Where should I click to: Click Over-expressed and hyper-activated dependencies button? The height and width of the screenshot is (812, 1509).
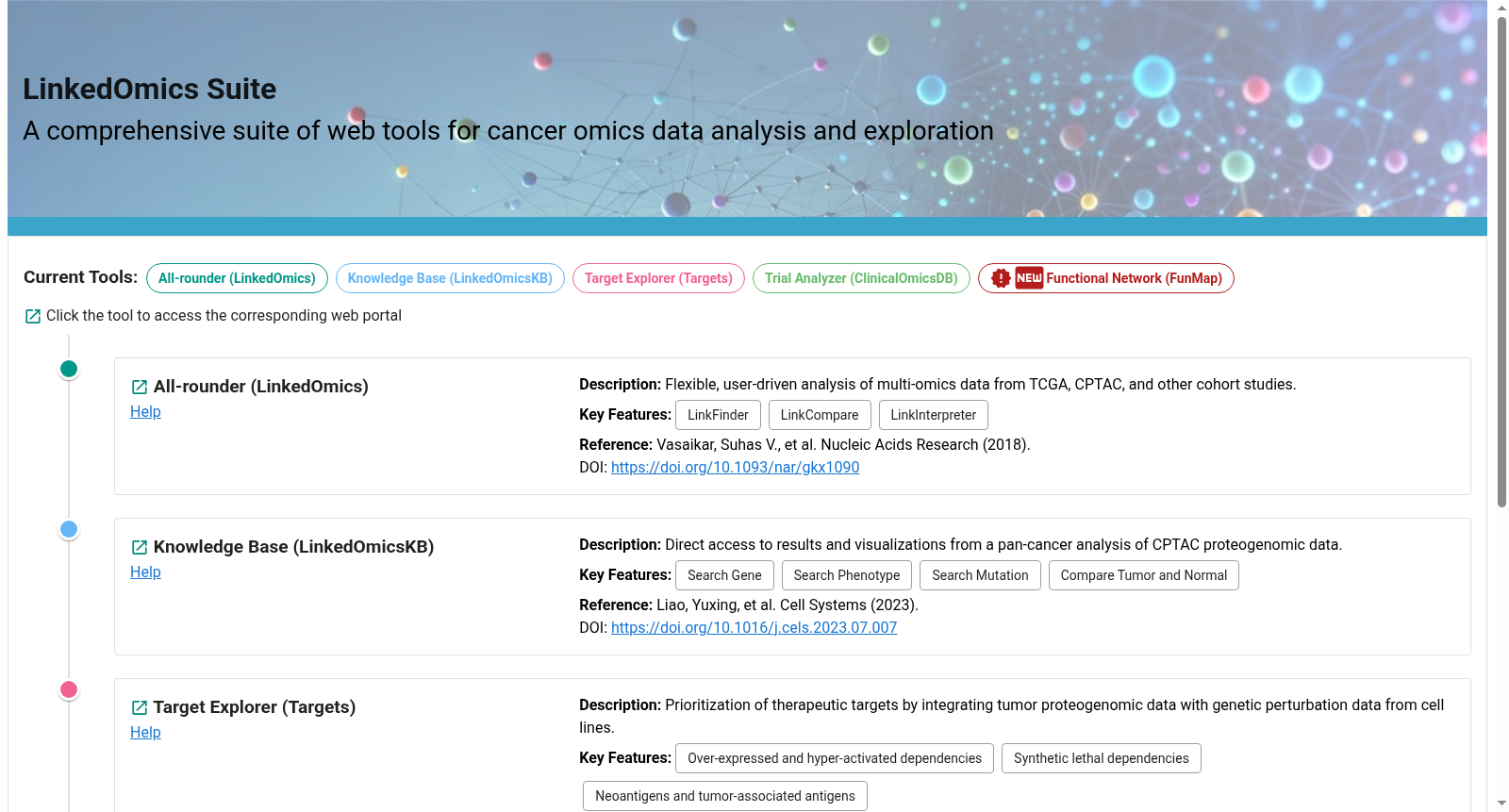point(835,758)
